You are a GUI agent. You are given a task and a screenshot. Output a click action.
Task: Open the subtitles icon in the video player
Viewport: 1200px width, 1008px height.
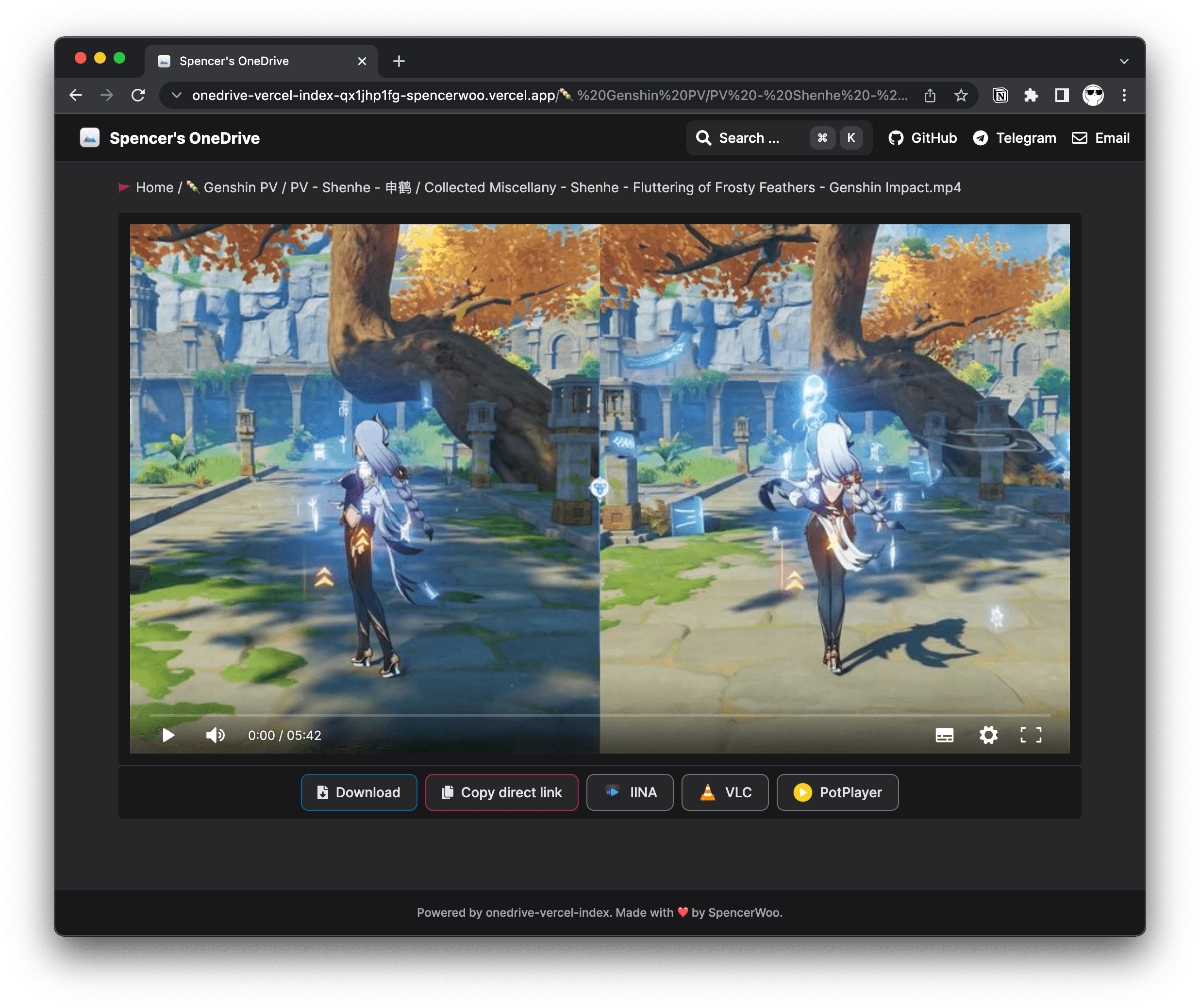pyautogui.click(x=945, y=736)
